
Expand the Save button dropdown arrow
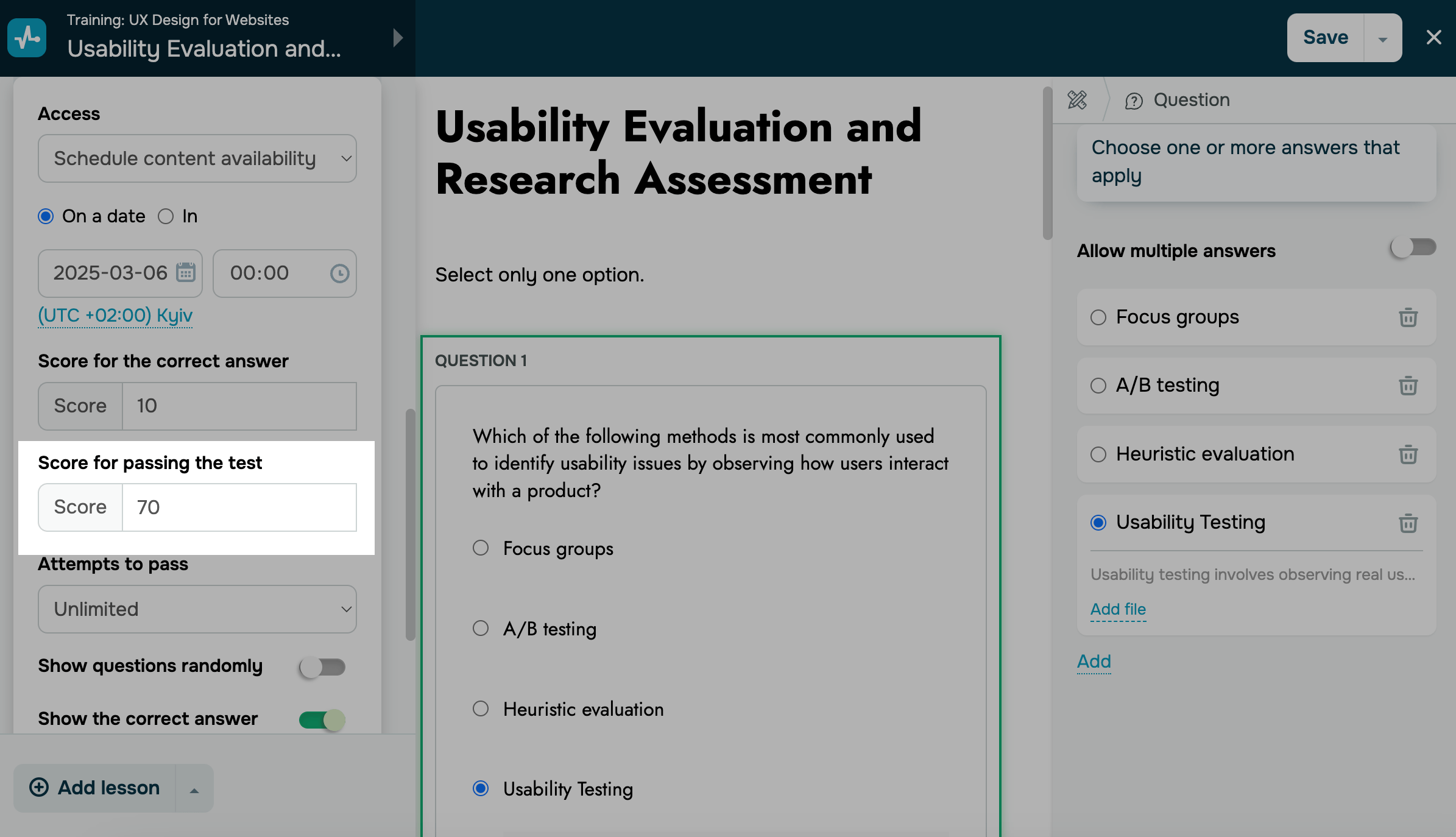[x=1382, y=38]
